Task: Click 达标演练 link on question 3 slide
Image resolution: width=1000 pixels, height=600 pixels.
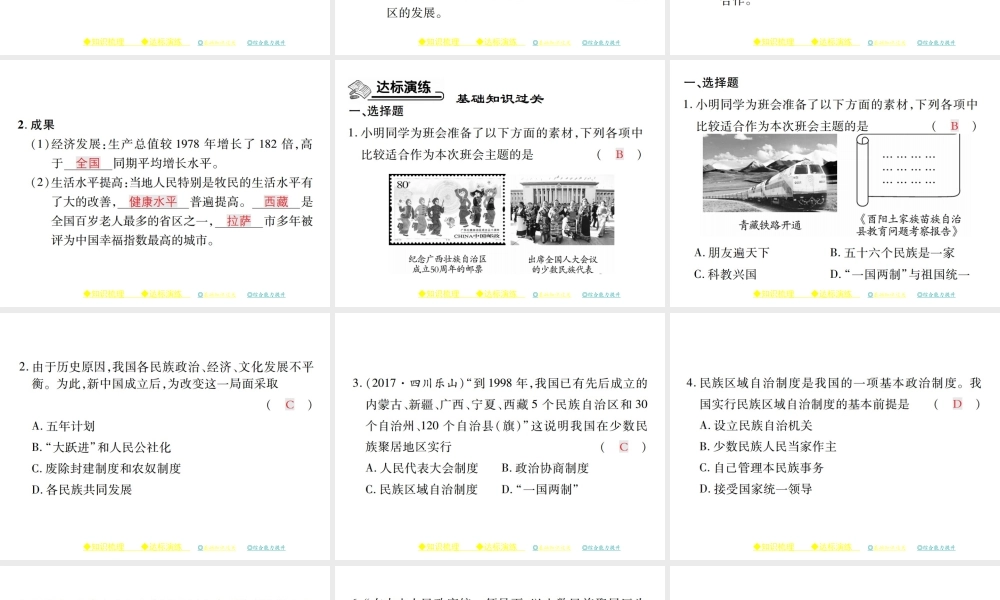Action: coord(497,547)
